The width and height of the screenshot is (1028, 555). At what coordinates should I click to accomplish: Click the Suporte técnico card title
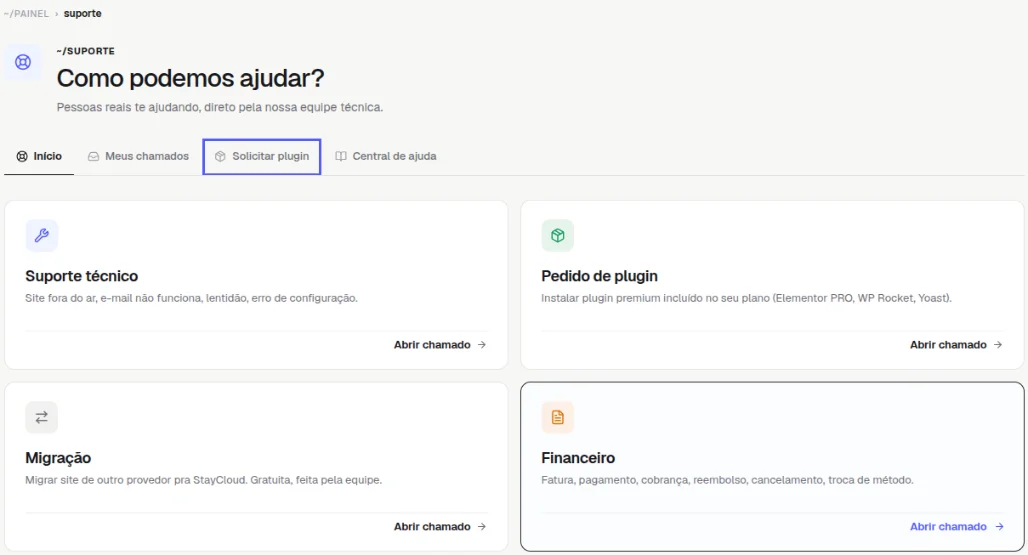(x=82, y=276)
